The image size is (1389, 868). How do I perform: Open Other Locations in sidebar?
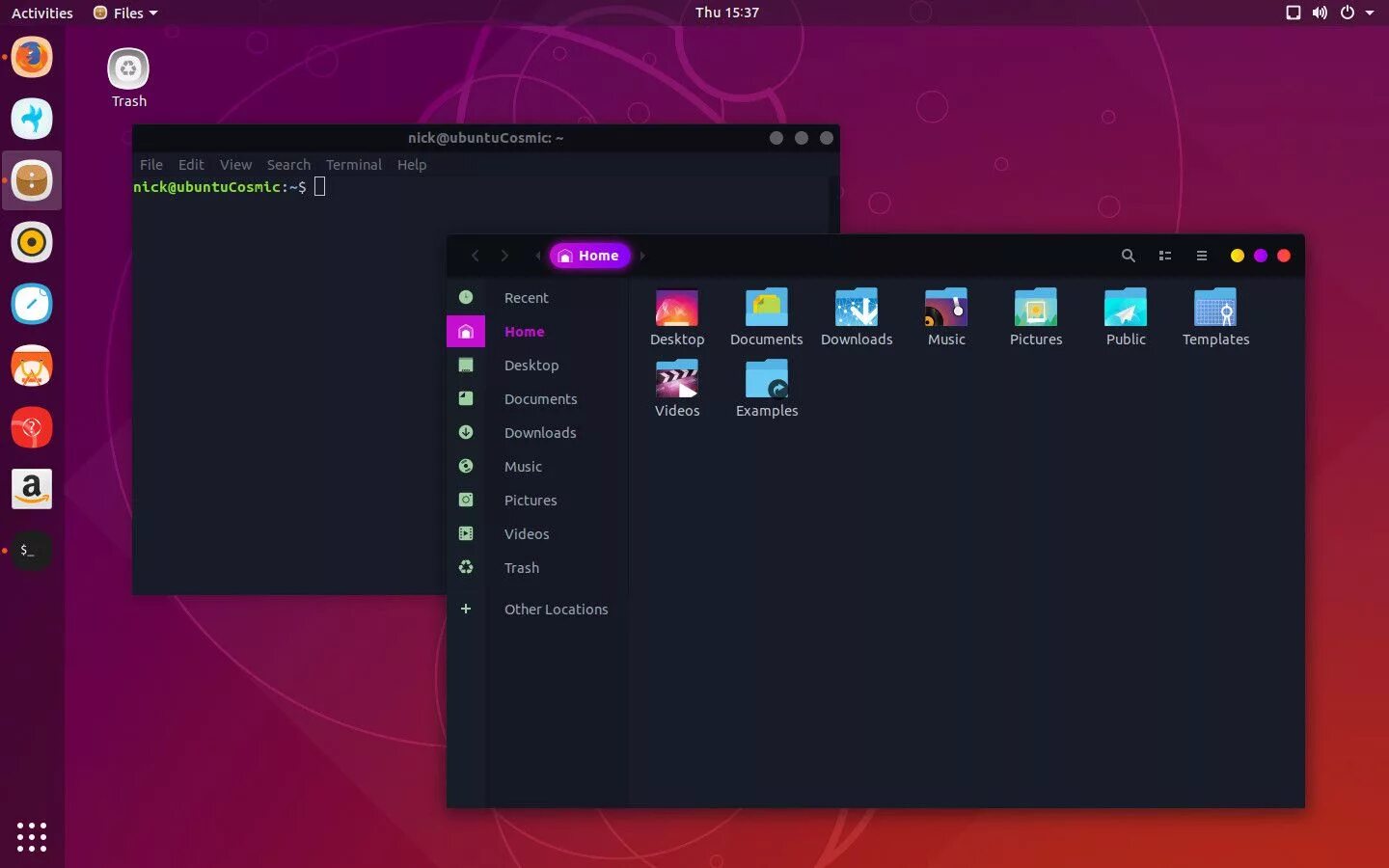(x=537, y=610)
